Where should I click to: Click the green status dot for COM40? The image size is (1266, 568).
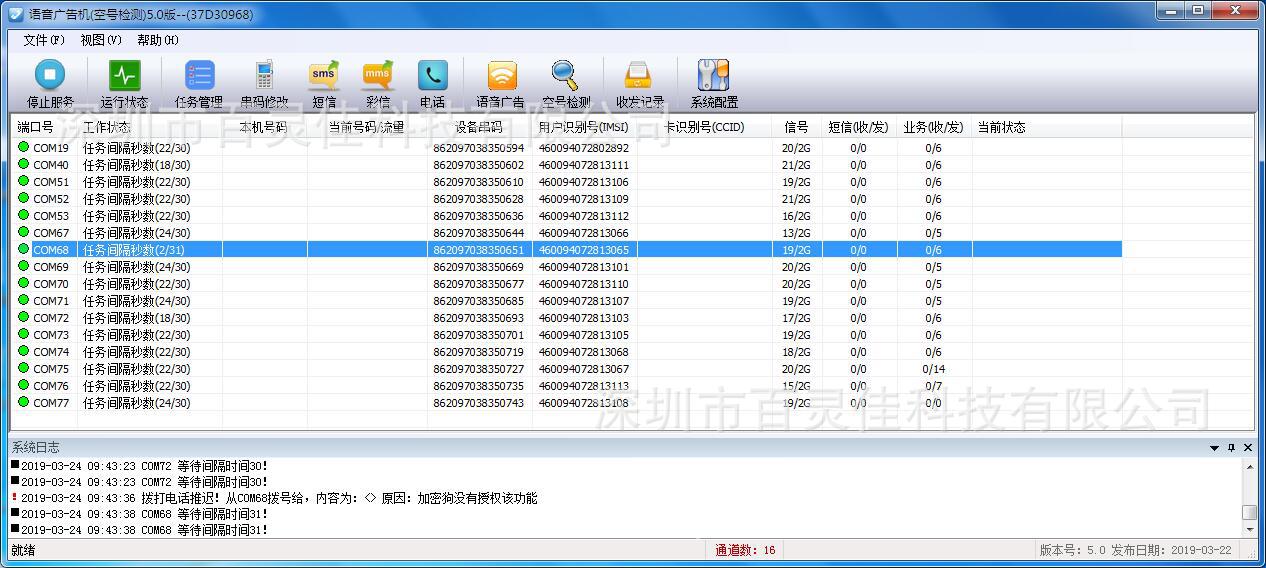click(23, 164)
